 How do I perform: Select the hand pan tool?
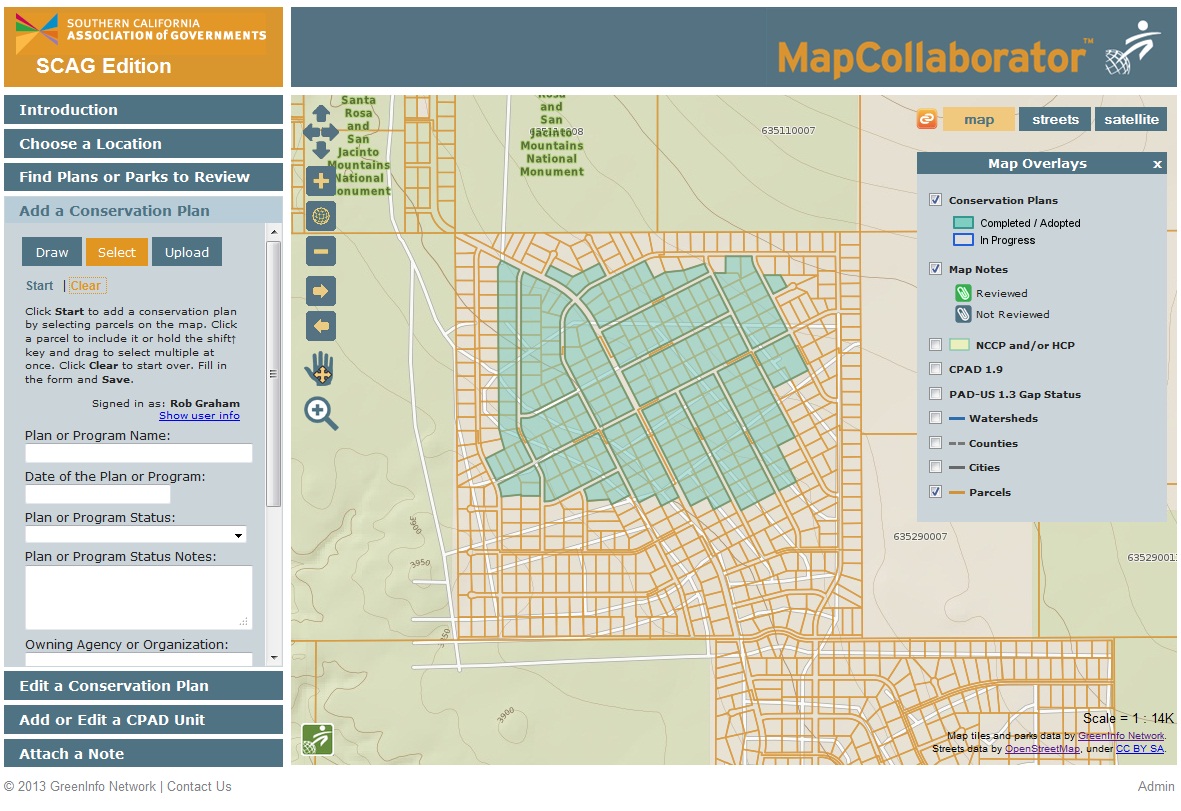319,368
